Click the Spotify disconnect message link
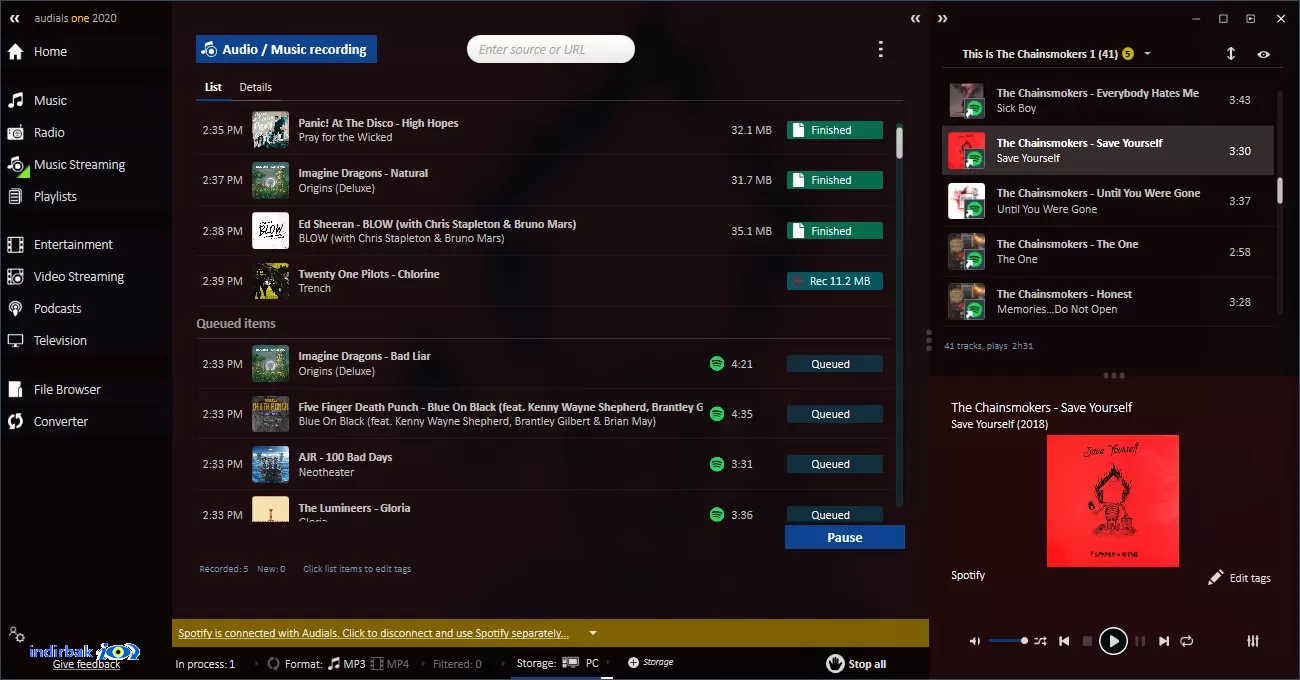Image resolution: width=1300 pixels, height=680 pixels. [x=373, y=633]
